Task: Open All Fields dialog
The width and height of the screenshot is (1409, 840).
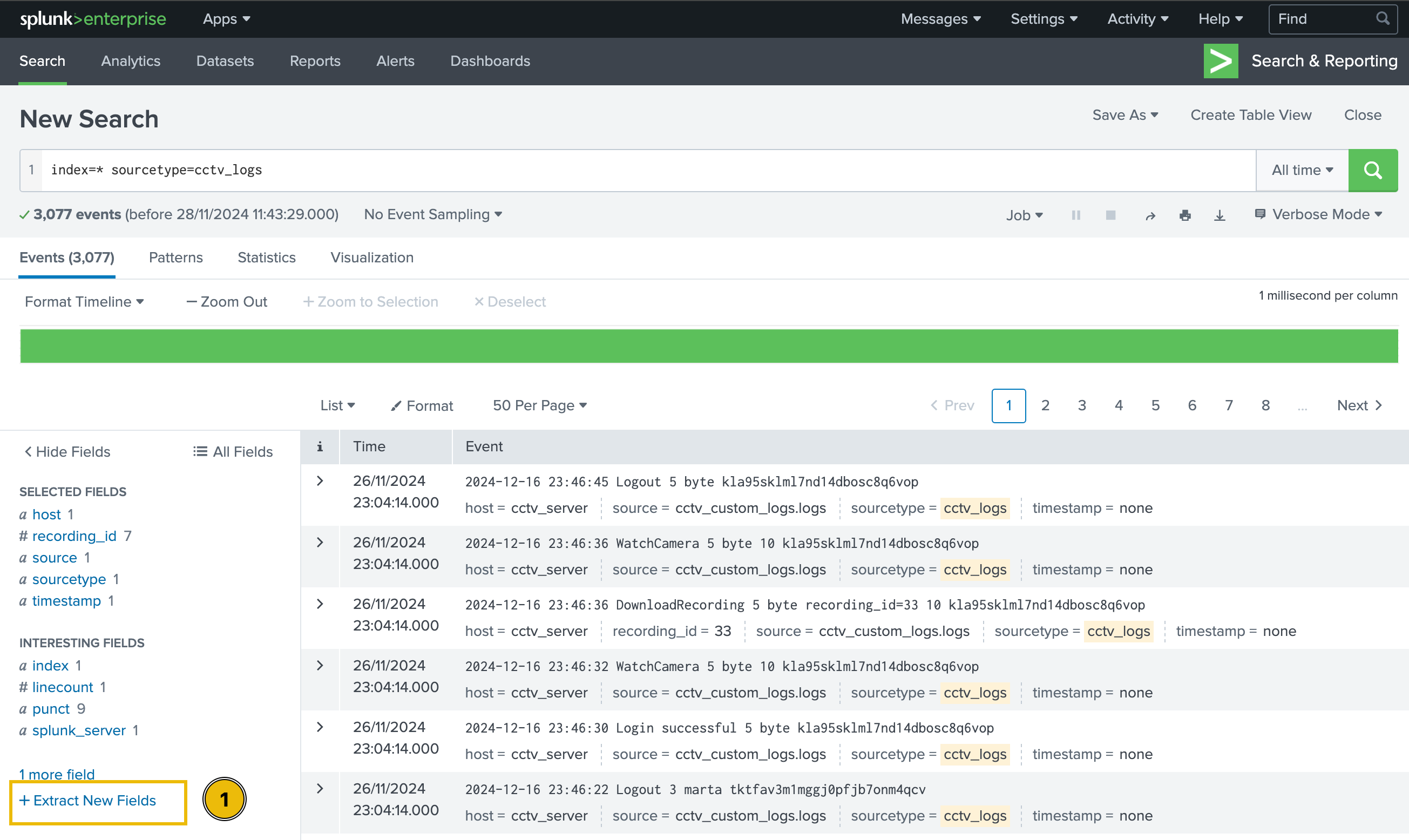Action: (233, 452)
